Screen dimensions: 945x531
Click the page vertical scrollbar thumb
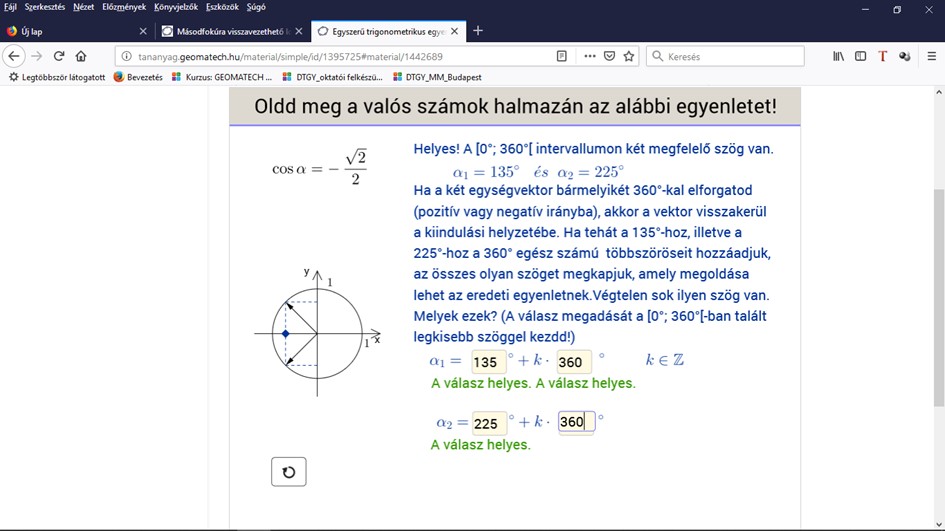[938, 298]
